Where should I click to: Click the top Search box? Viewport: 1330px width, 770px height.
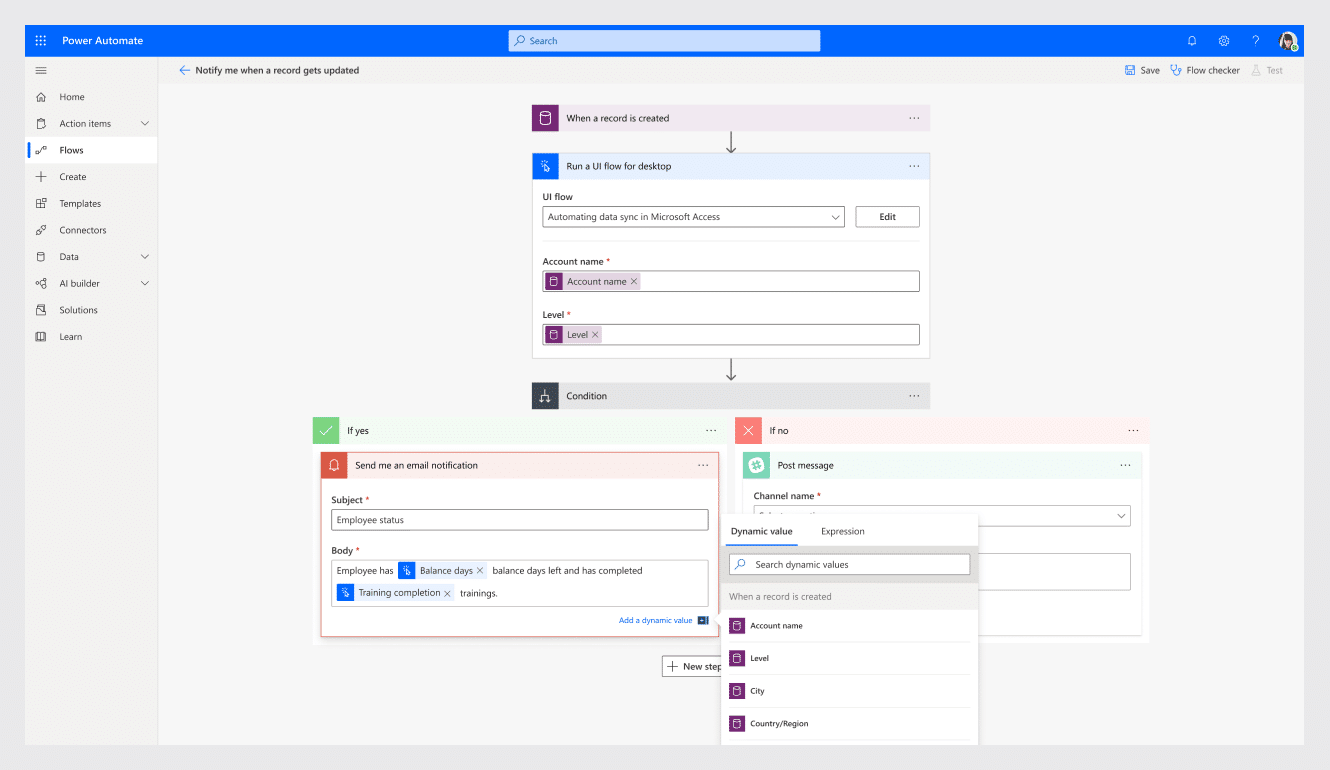pyautogui.click(x=664, y=41)
